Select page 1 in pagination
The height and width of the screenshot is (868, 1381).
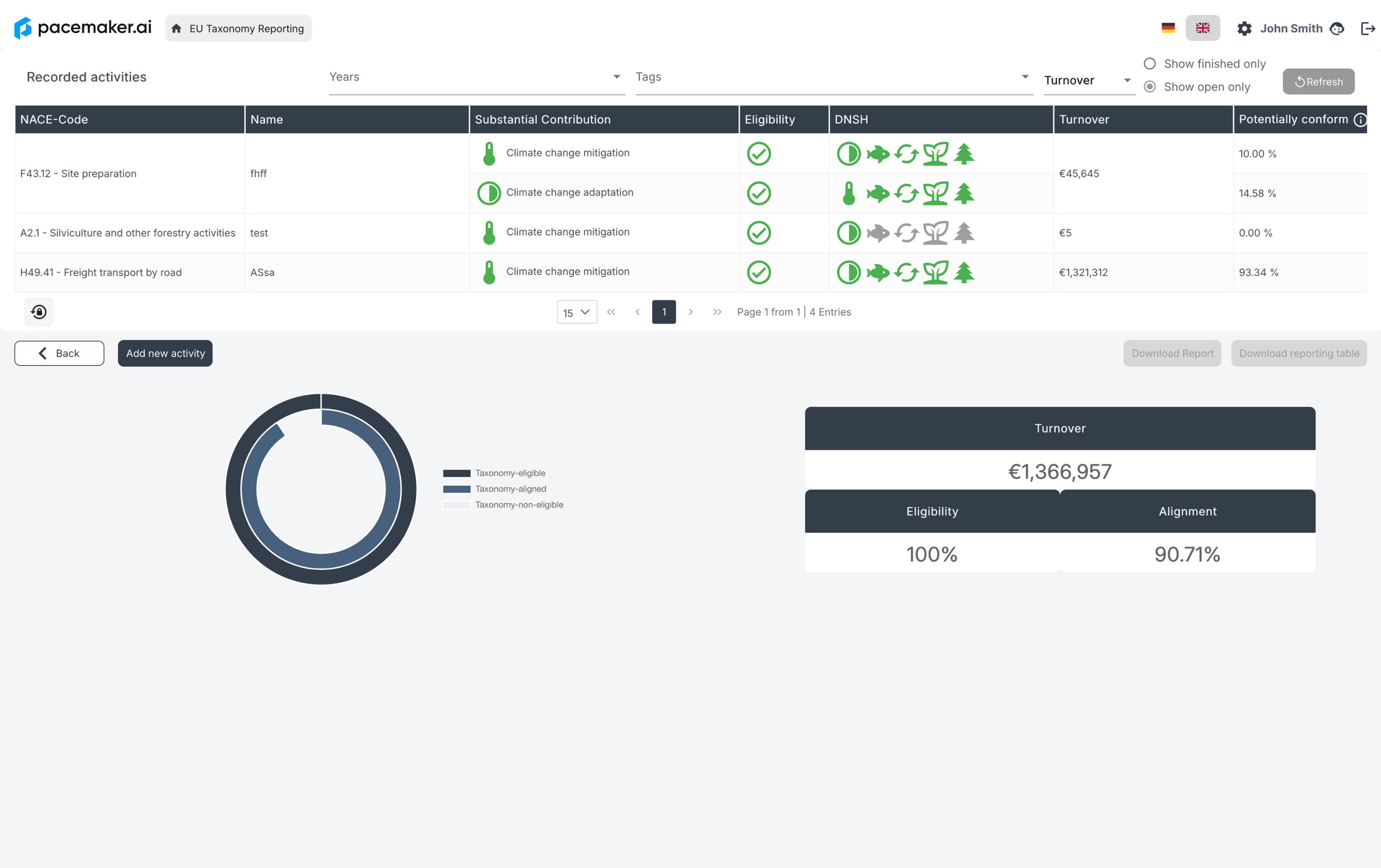point(663,312)
